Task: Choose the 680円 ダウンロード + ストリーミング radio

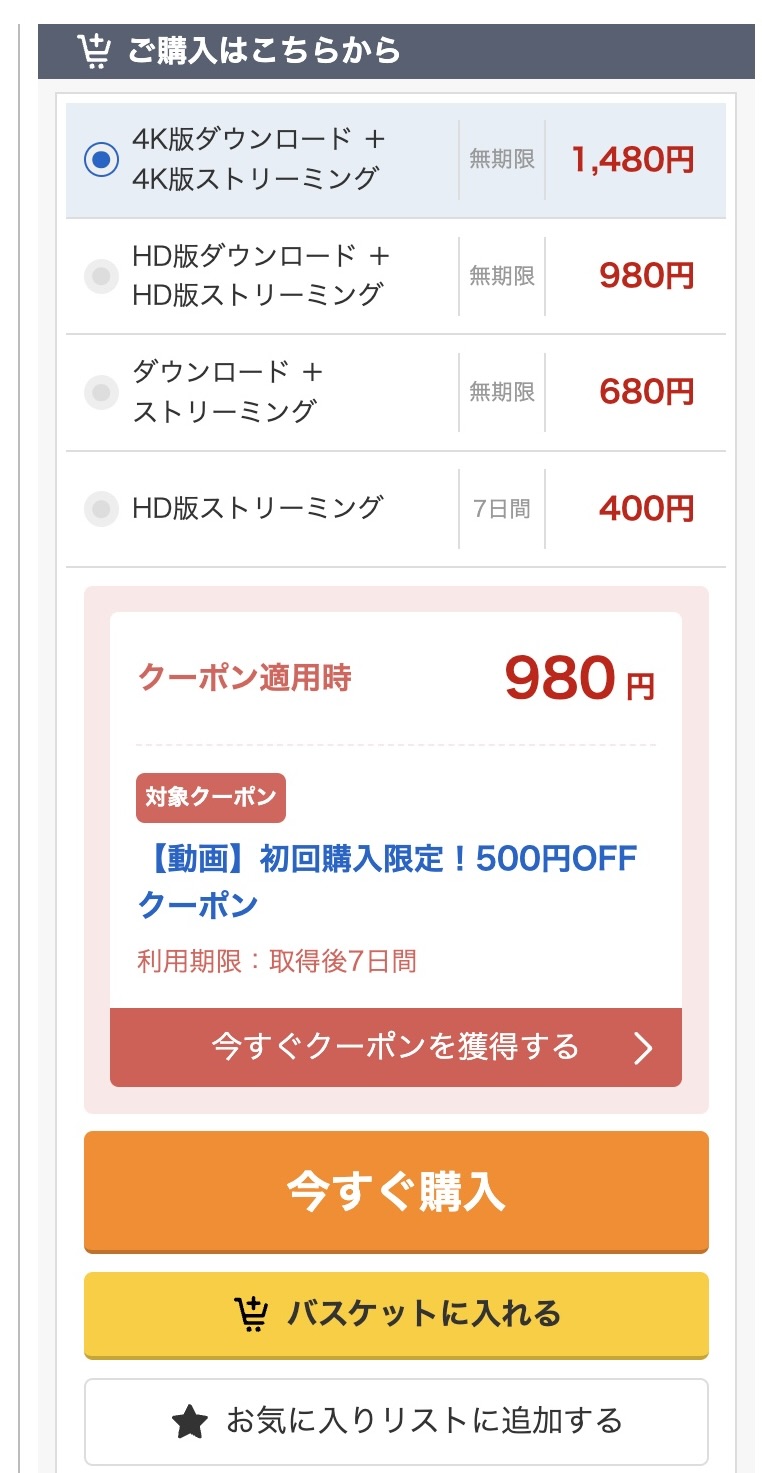Action: pyautogui.click(x=101, y=392)
